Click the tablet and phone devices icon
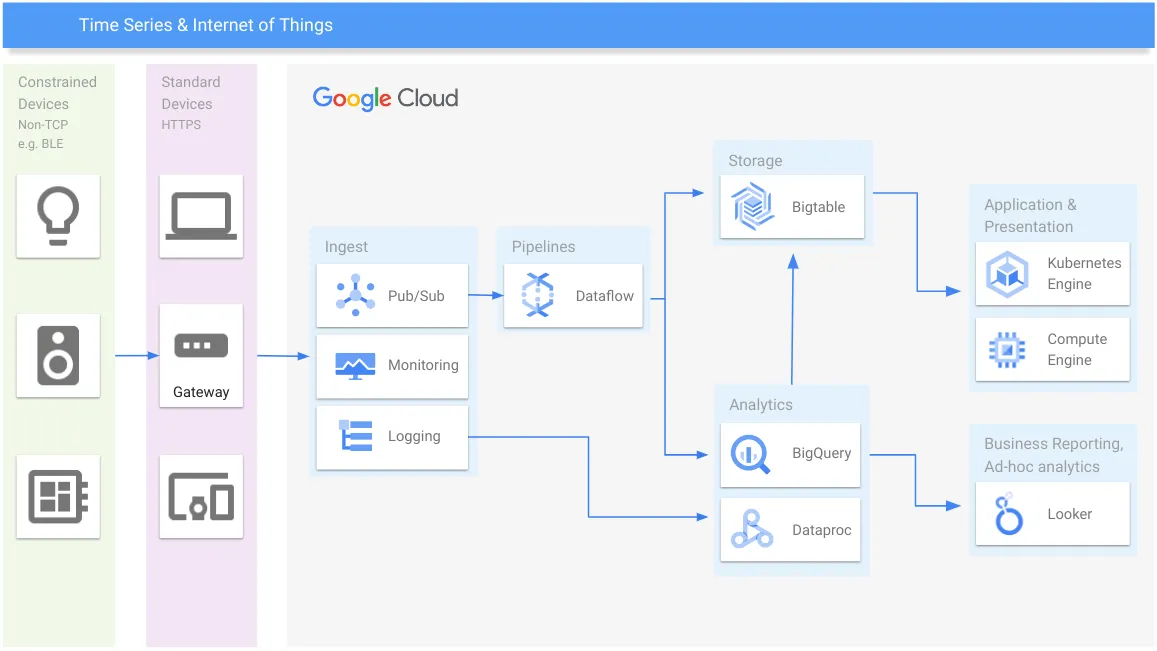 point(201,497)
